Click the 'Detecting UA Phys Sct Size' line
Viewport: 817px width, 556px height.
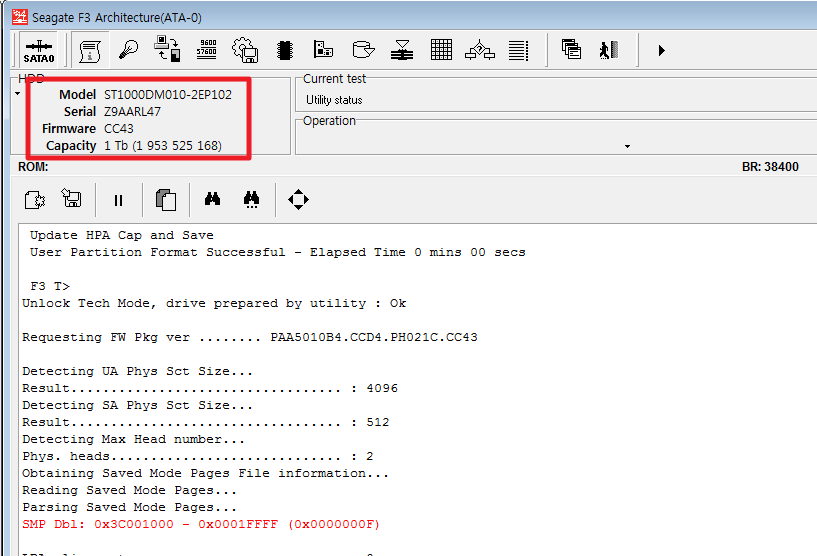click(x=138, y=372)
